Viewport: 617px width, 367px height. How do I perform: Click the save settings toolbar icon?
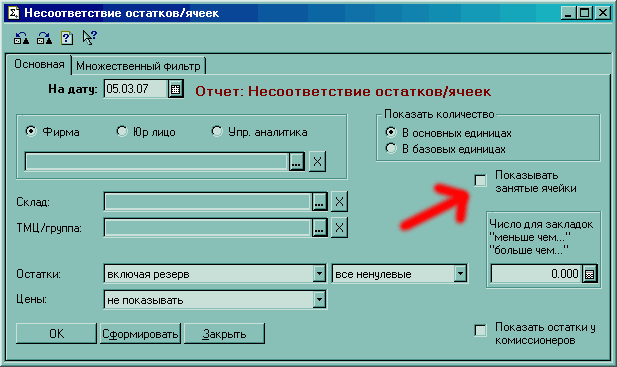pyautogui.click(x=44, y=38)
